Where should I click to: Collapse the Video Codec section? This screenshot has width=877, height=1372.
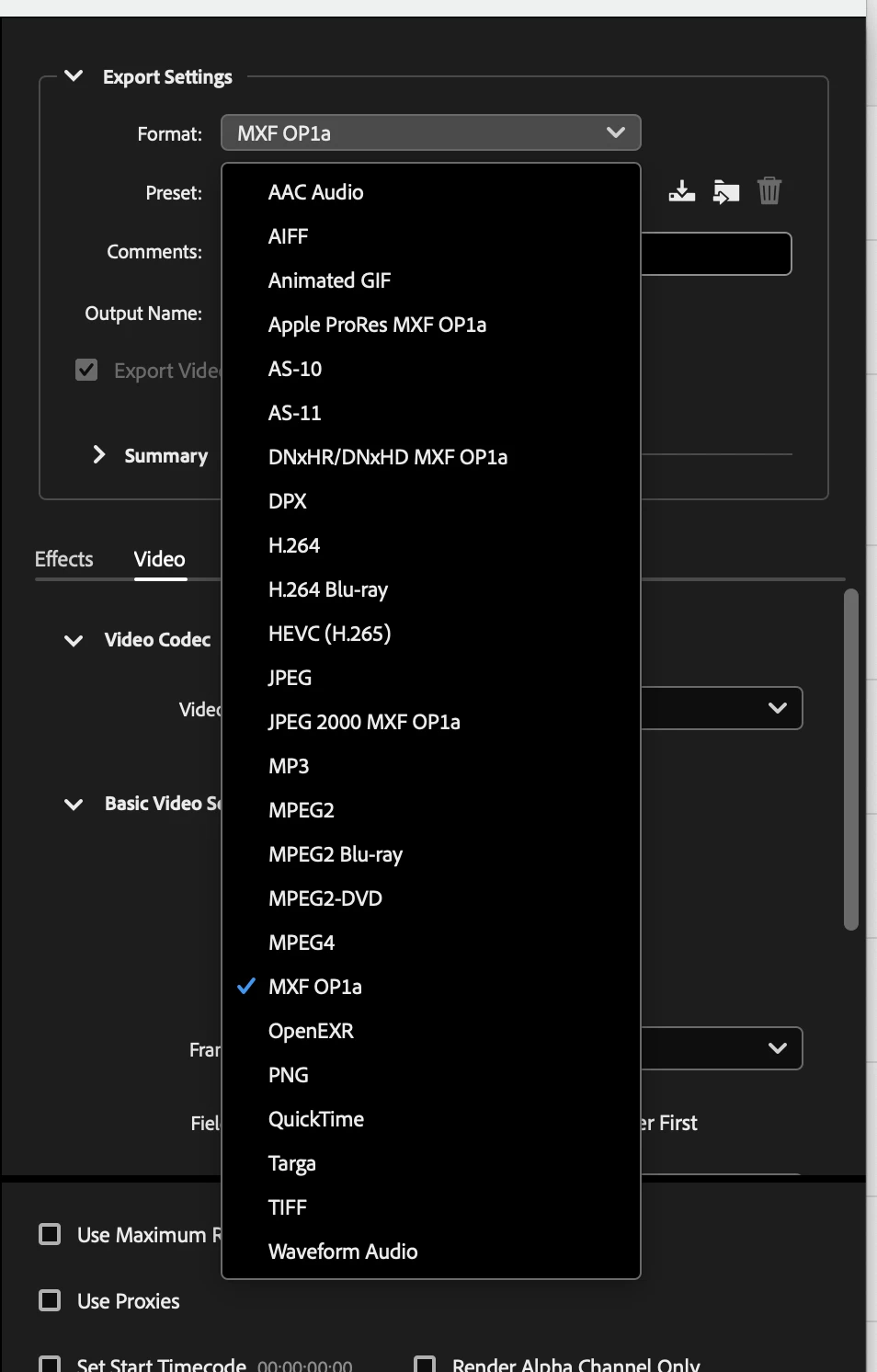[x=74, y=640]
